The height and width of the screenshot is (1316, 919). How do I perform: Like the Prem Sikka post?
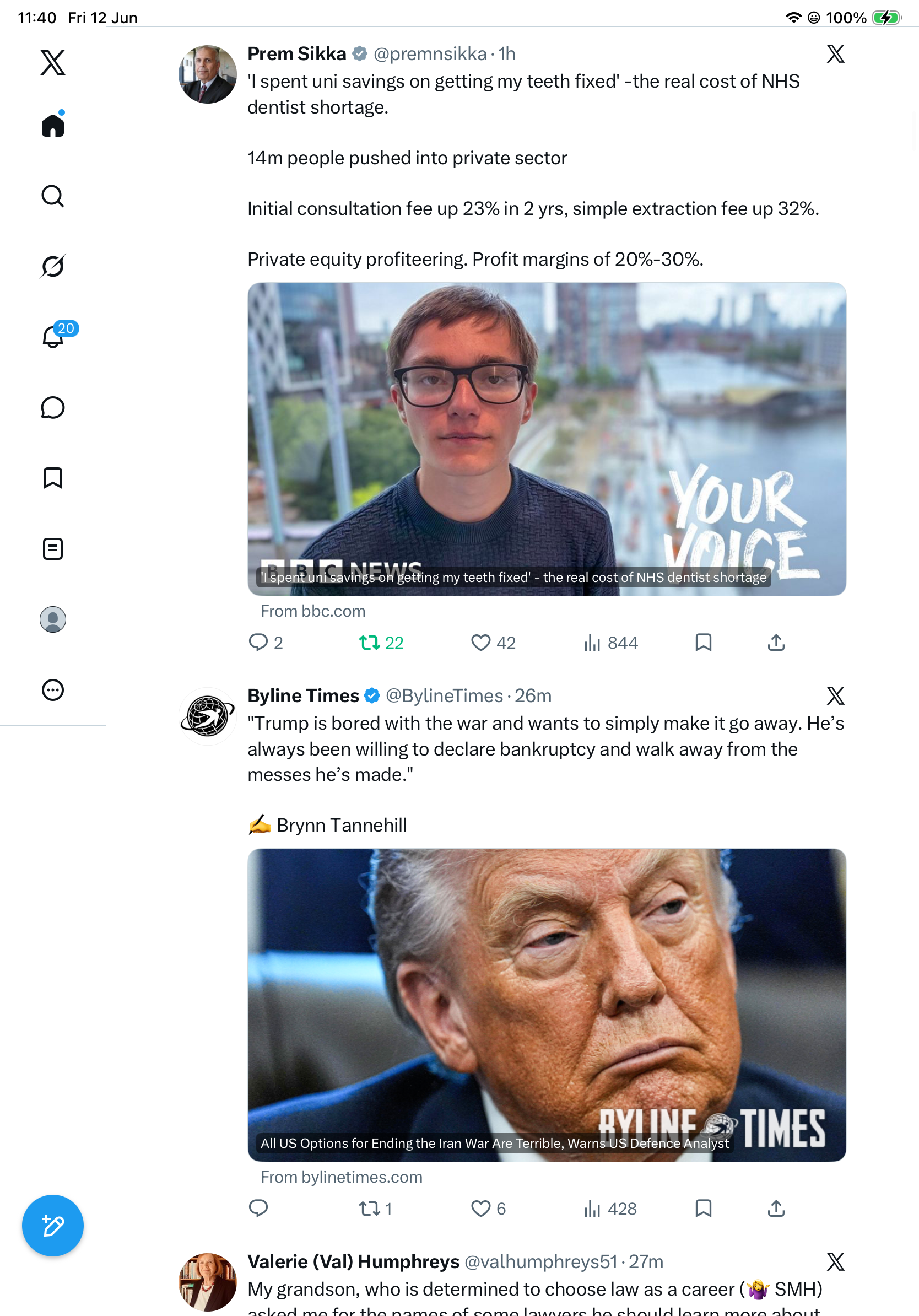pos(493,643)
